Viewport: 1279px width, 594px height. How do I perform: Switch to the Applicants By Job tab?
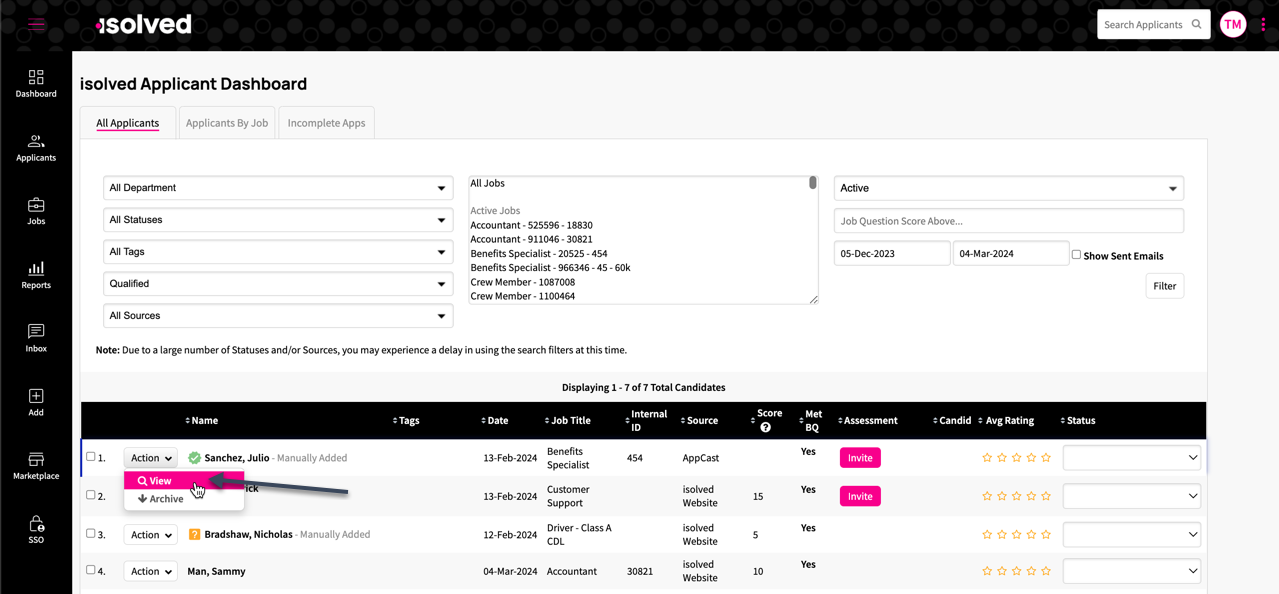[x=227, y=123]
